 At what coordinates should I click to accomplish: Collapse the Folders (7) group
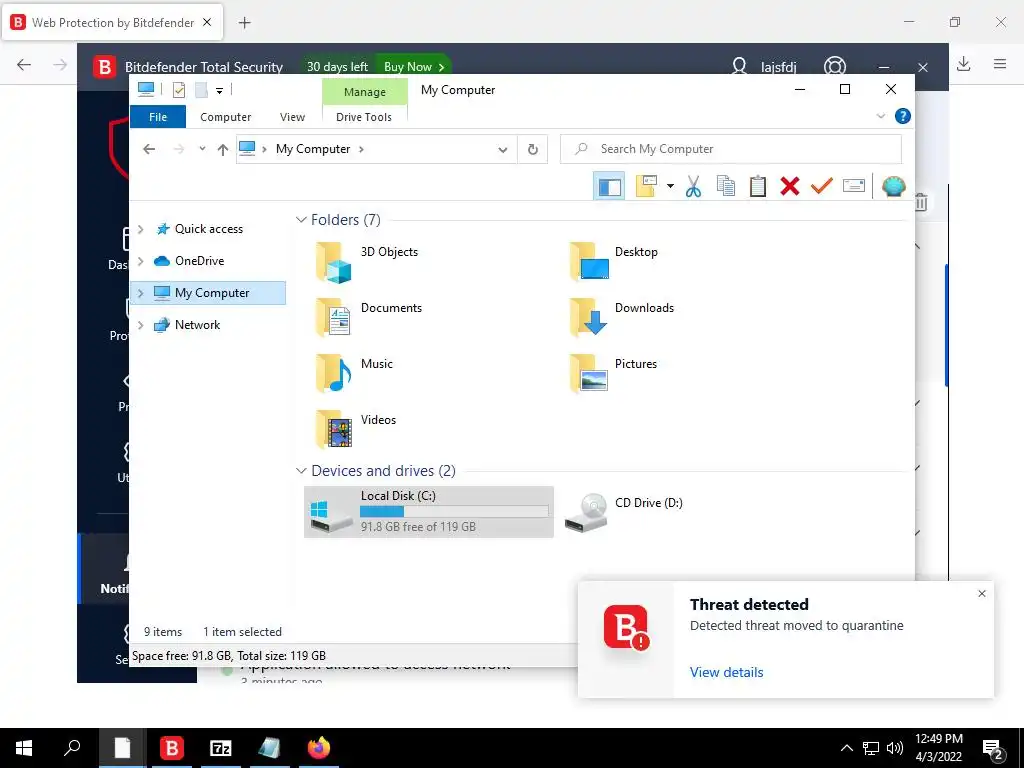click(301, 219)
